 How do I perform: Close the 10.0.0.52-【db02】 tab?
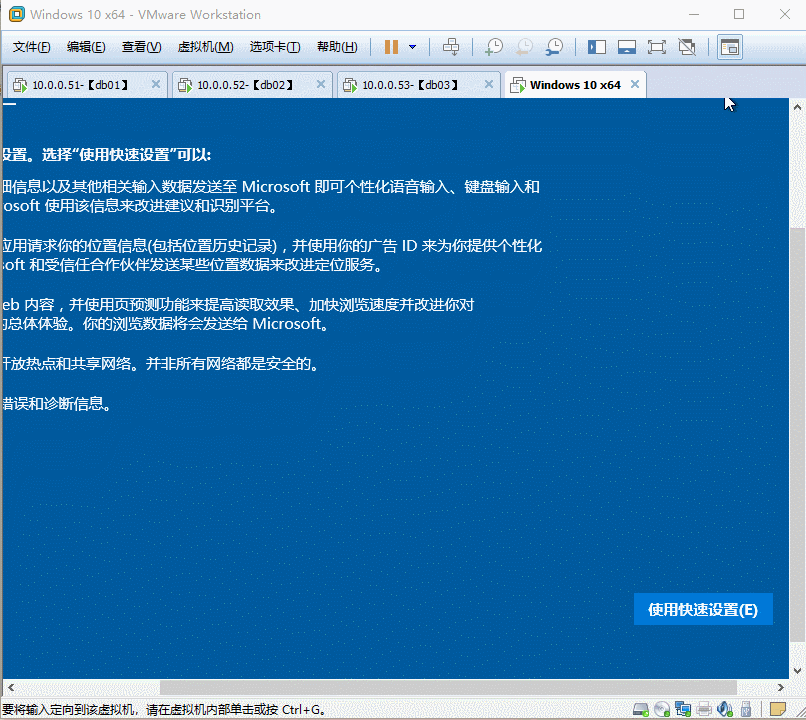point(321,84)
